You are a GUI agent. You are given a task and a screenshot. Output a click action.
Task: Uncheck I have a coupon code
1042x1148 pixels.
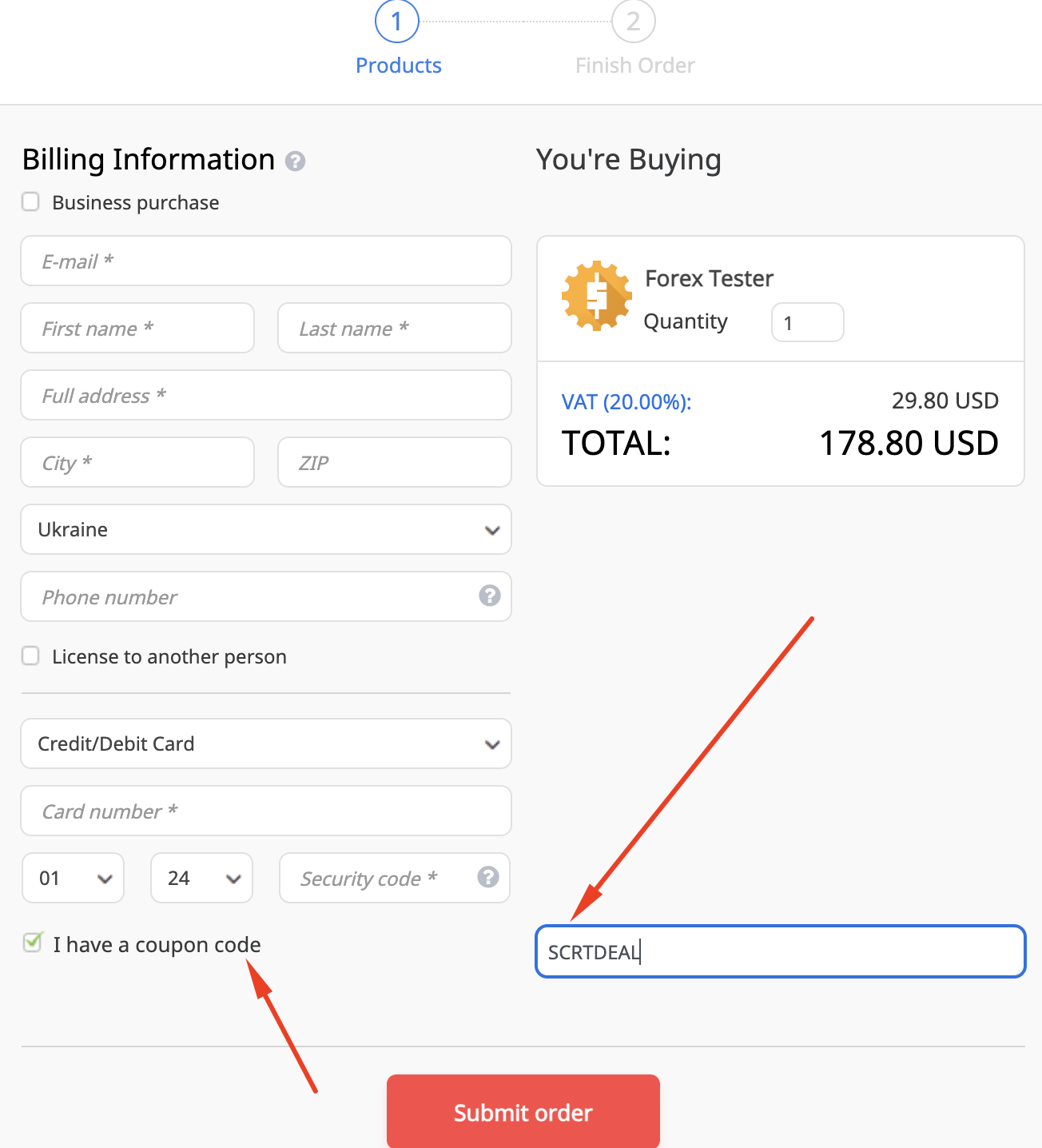coord(32,943)
